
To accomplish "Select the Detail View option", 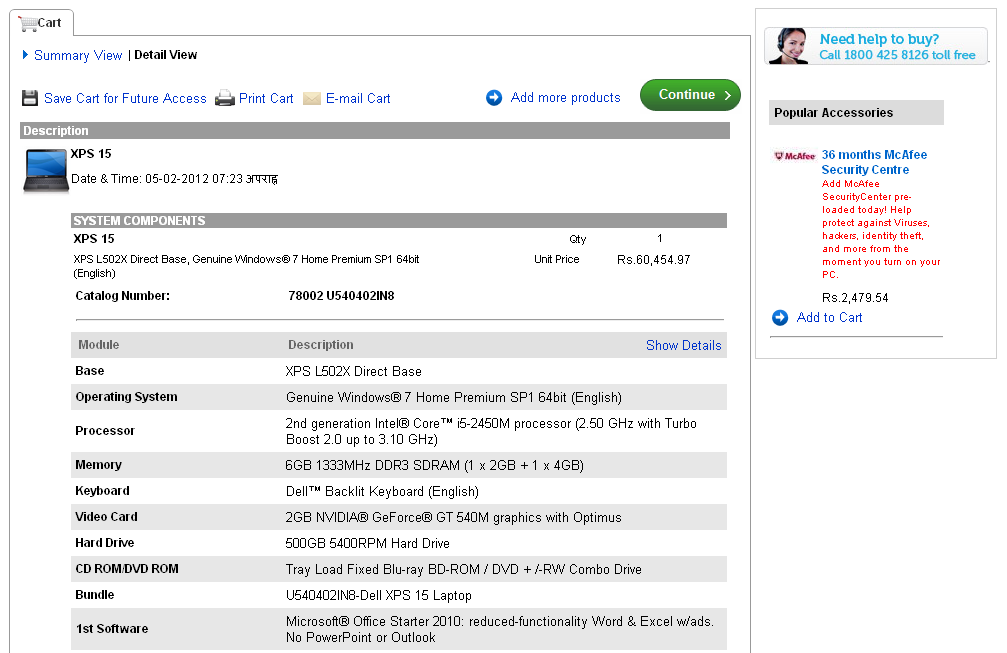I will click(x=166, y=55).
